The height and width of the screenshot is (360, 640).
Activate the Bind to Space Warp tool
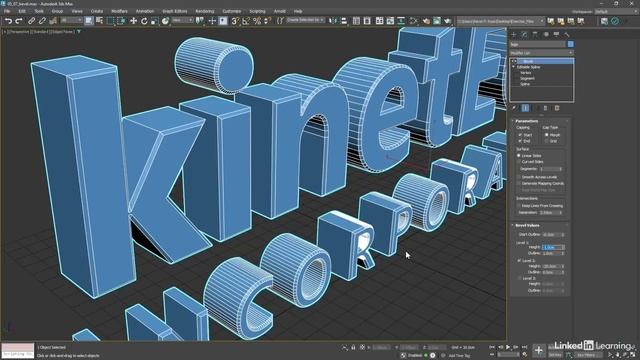[53, 21]
